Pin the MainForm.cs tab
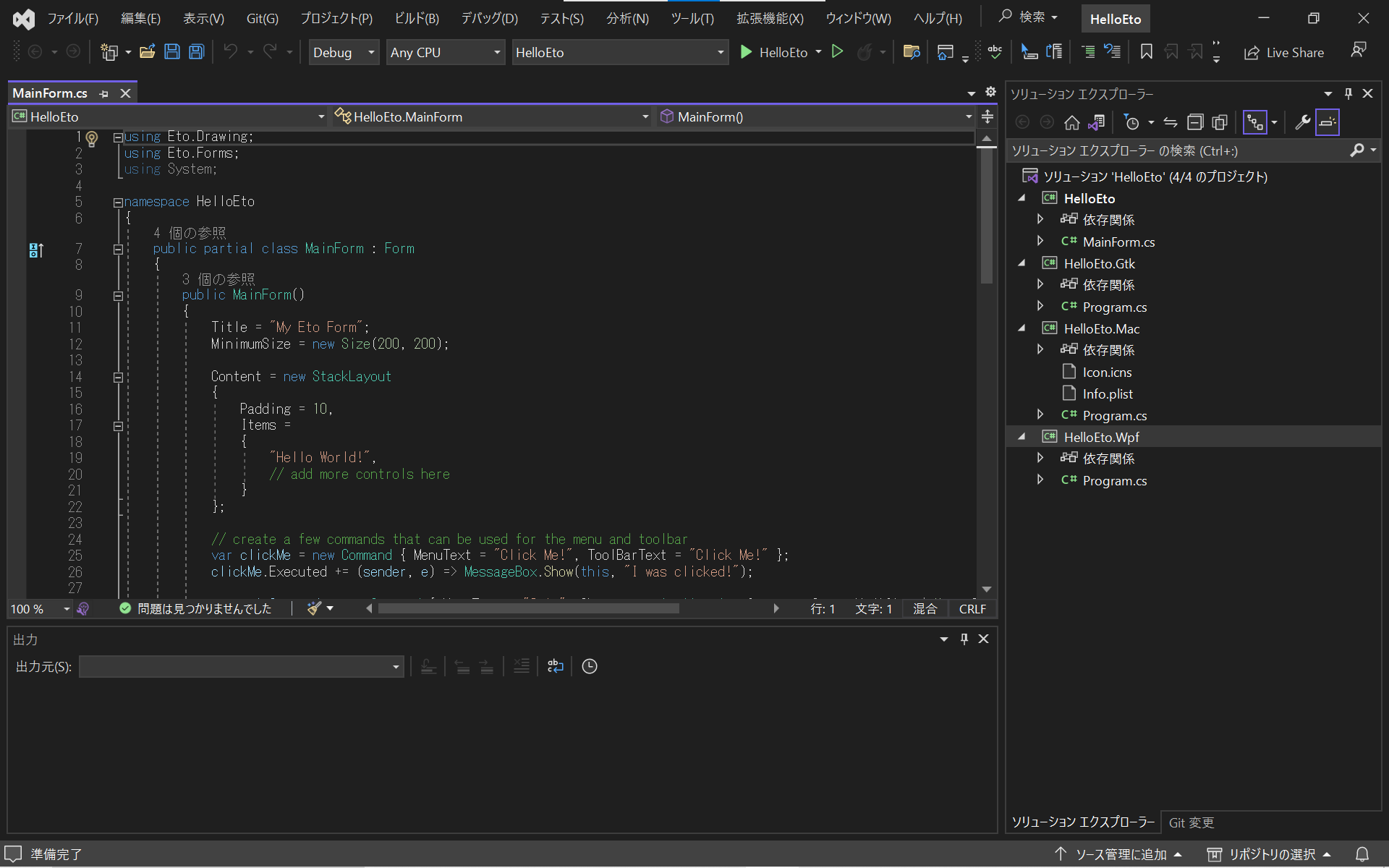 click(x=104, y=93)
